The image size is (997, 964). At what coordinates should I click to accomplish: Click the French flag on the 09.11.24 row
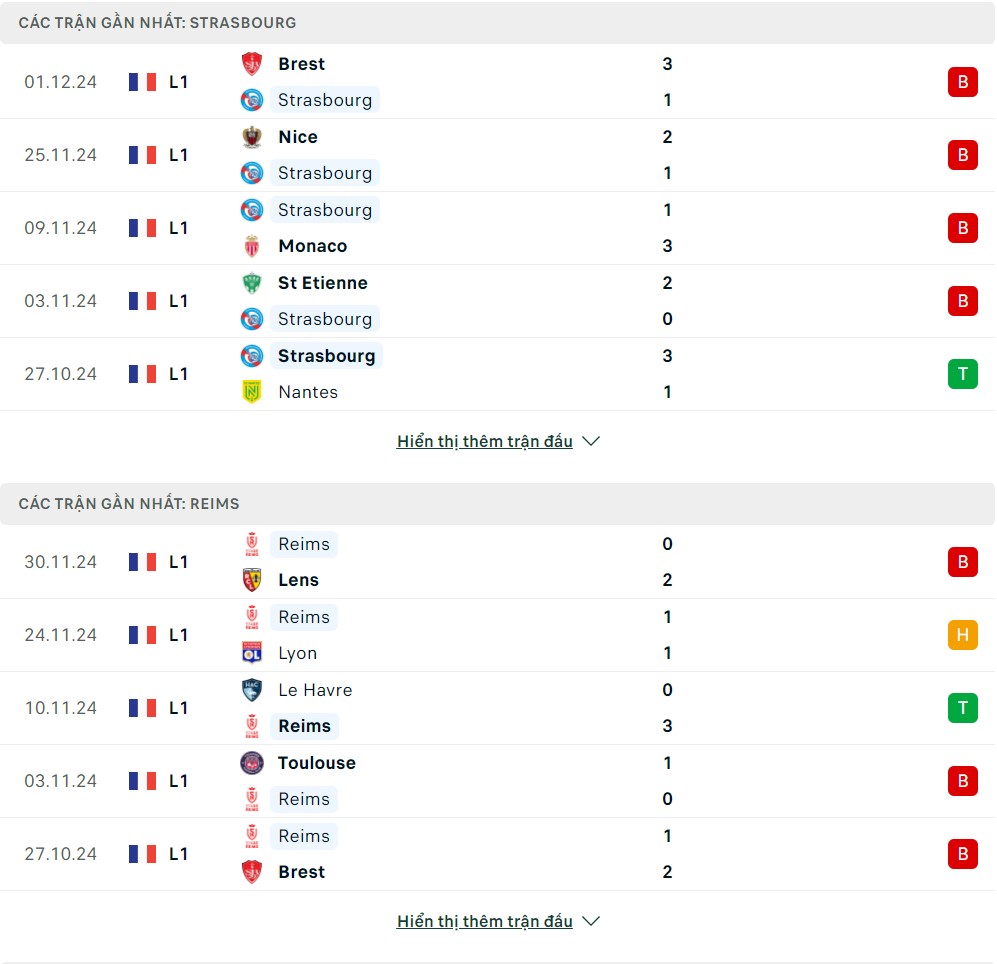coord(142,228)
